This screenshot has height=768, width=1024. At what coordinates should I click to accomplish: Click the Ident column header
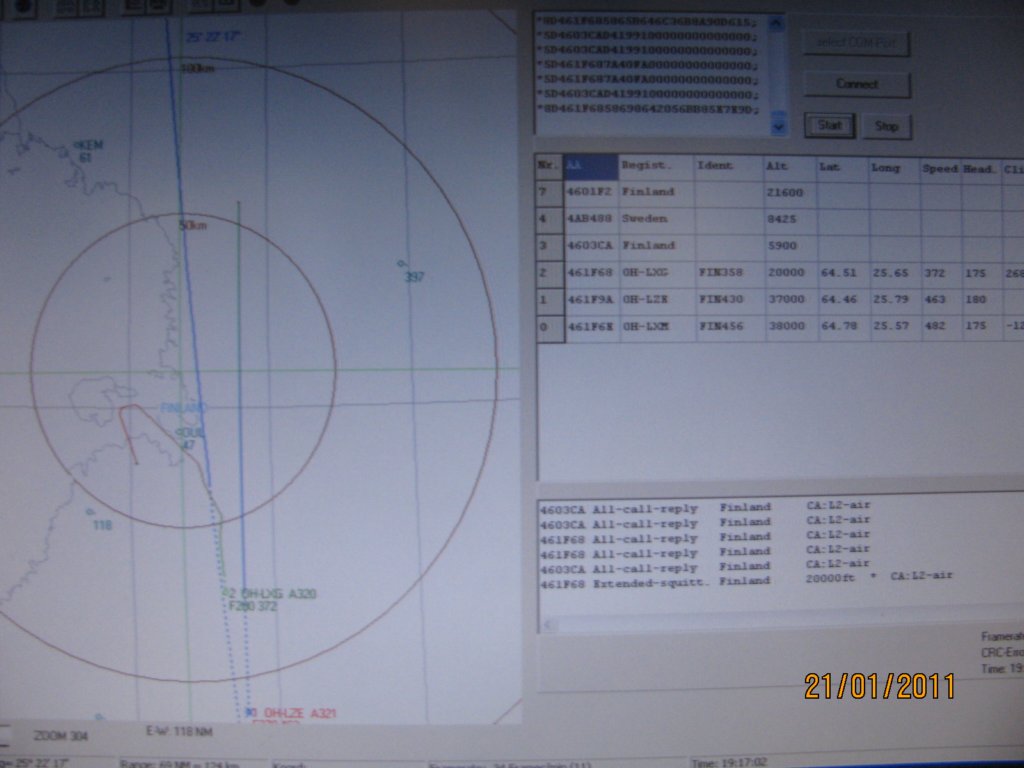click(x=714, y=166)
